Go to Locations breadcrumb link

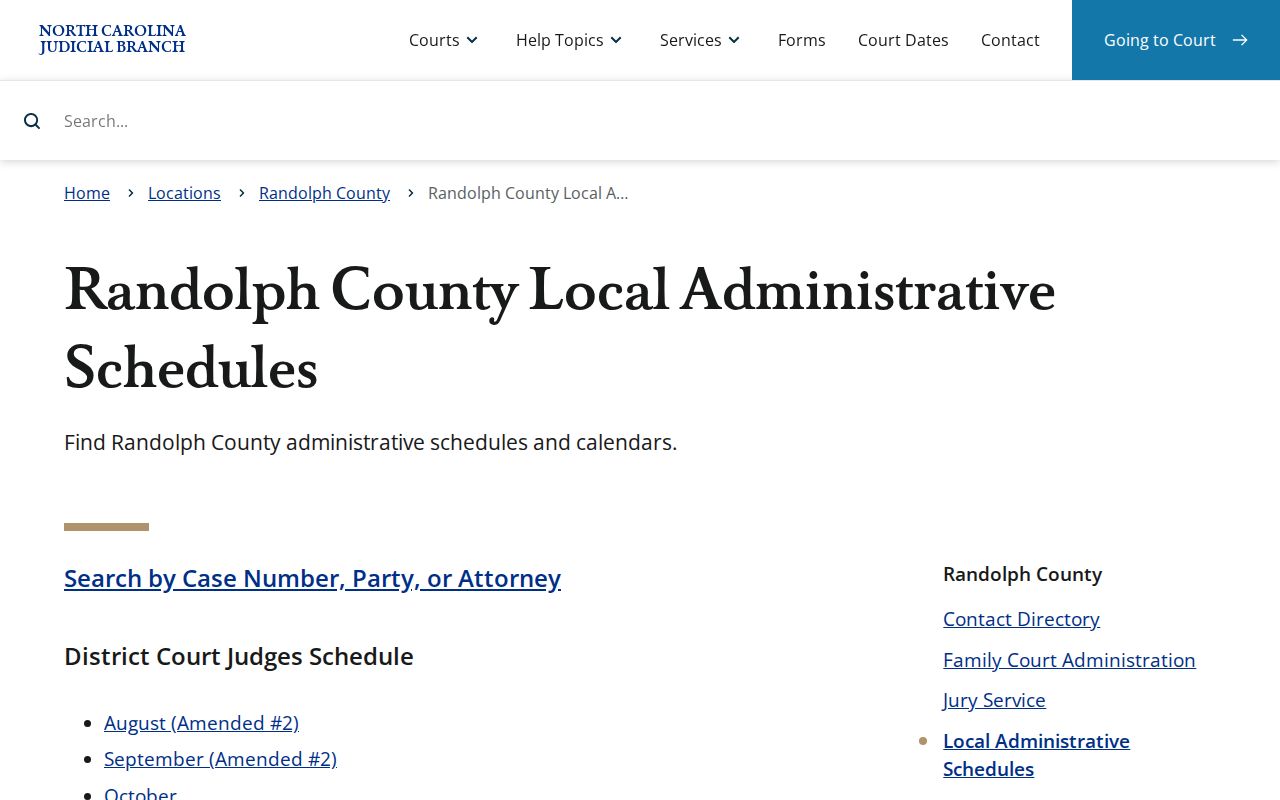(x=184, y=193)
